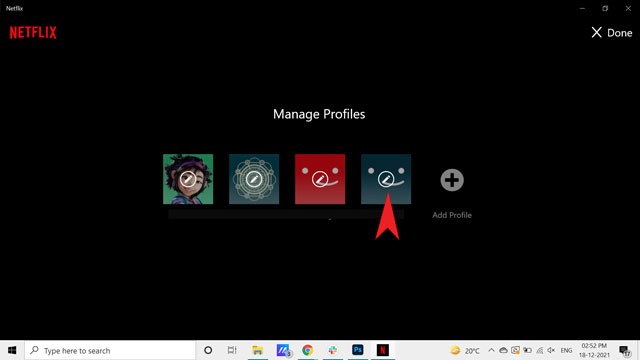This screenshot has width=640, height=360.
Task: Open OneDrive cloud tray icon
Action: [x=503, y=350]
